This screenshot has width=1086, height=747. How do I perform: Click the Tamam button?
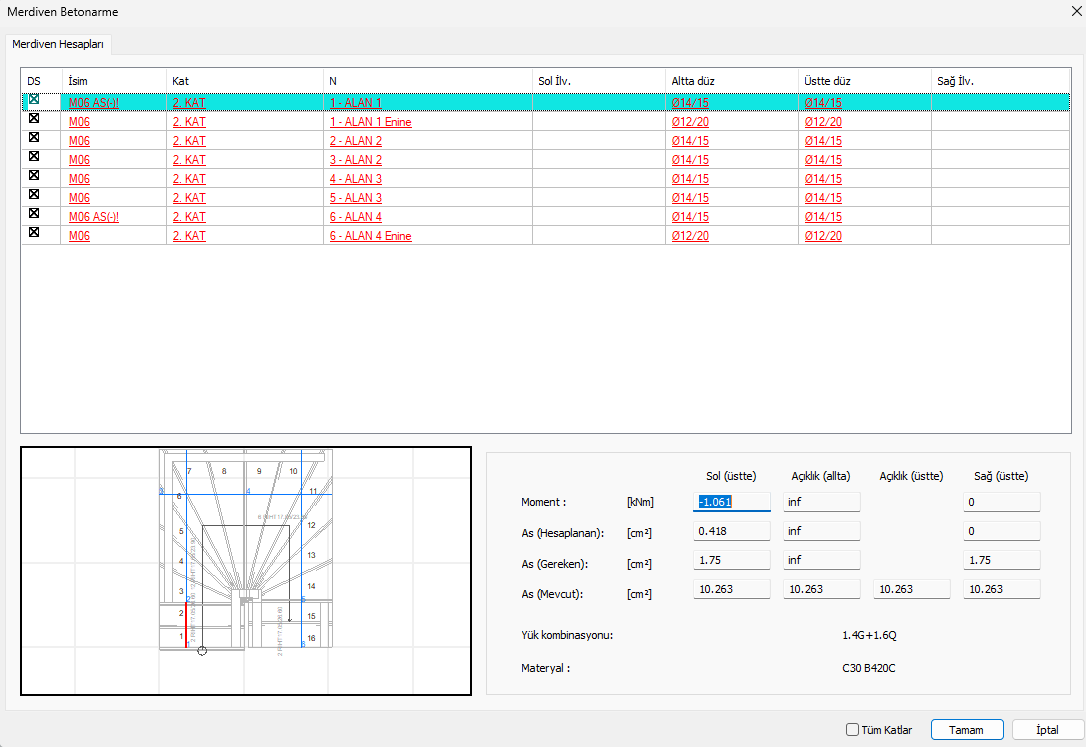pyautogui.click(x=966, y=730)
